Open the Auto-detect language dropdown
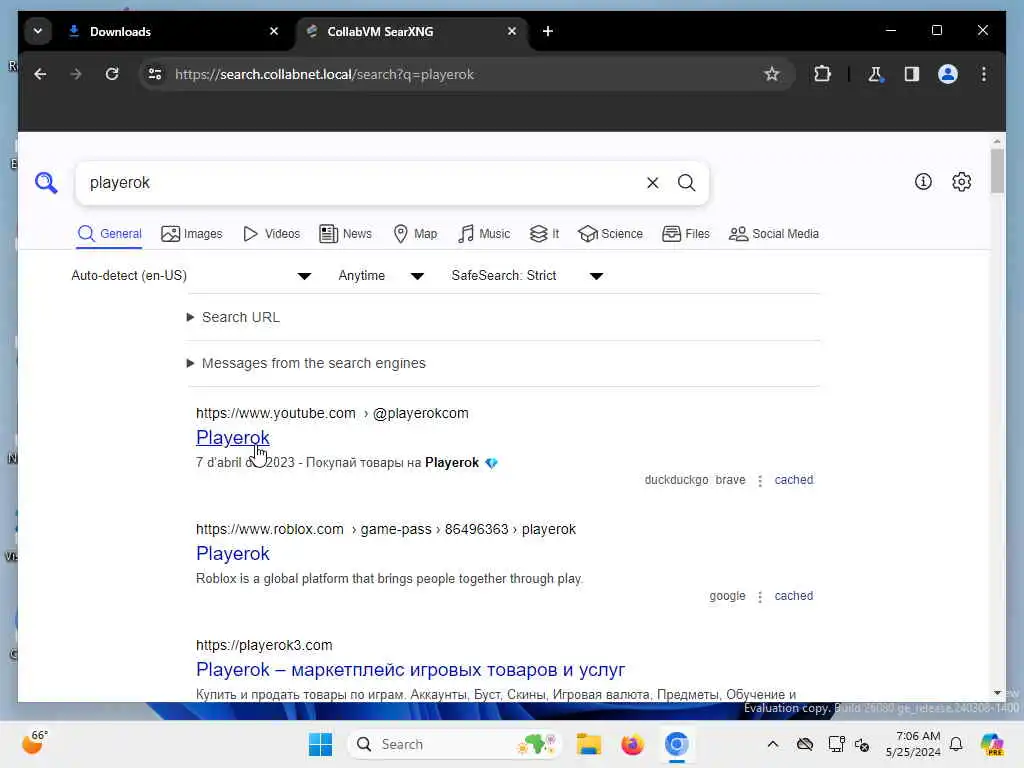Viewport: 1024px width, 768px height. coord(191,276)
